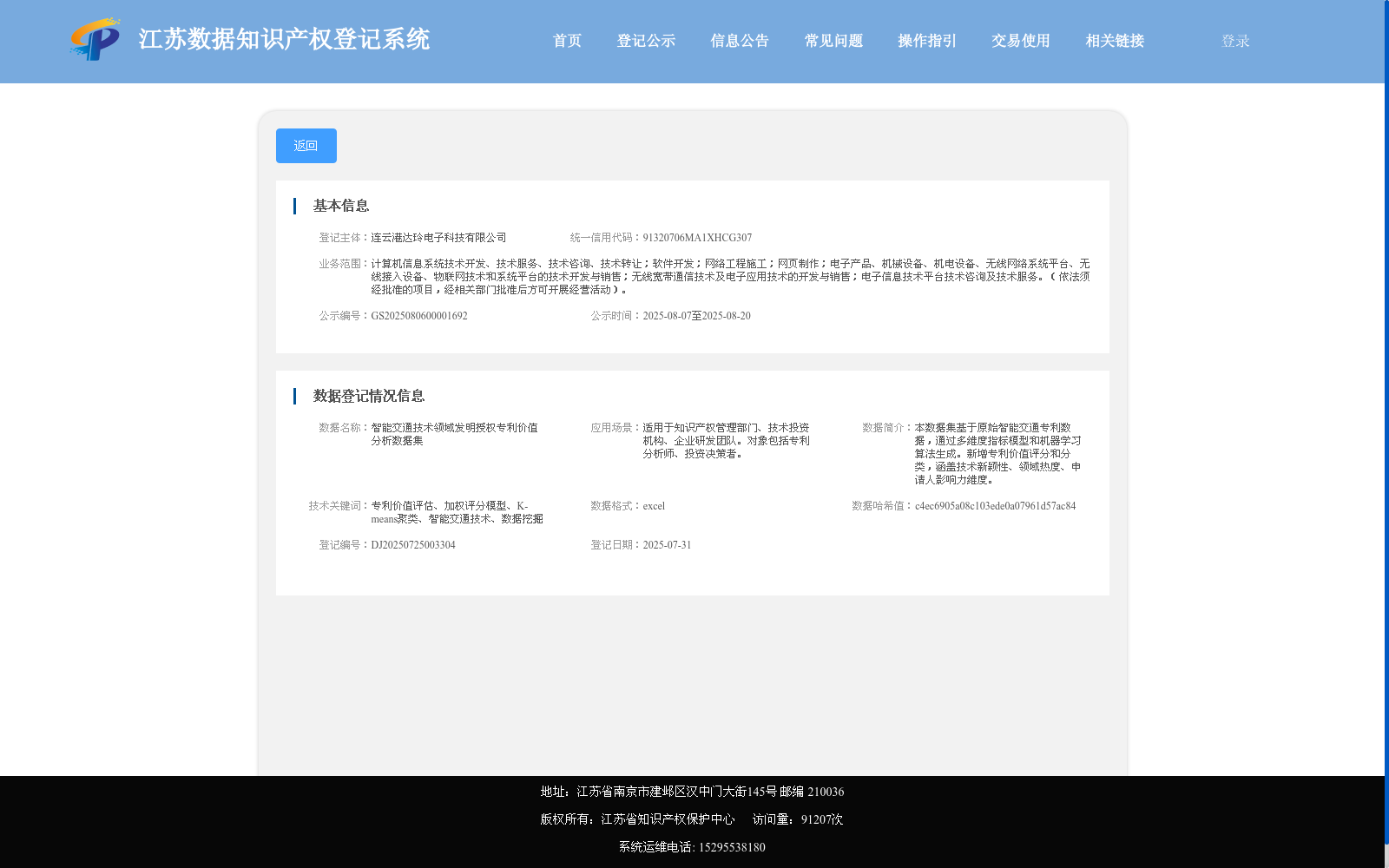Open the 常见问题 menu item

pyautogui.click(x=833, y=40)
